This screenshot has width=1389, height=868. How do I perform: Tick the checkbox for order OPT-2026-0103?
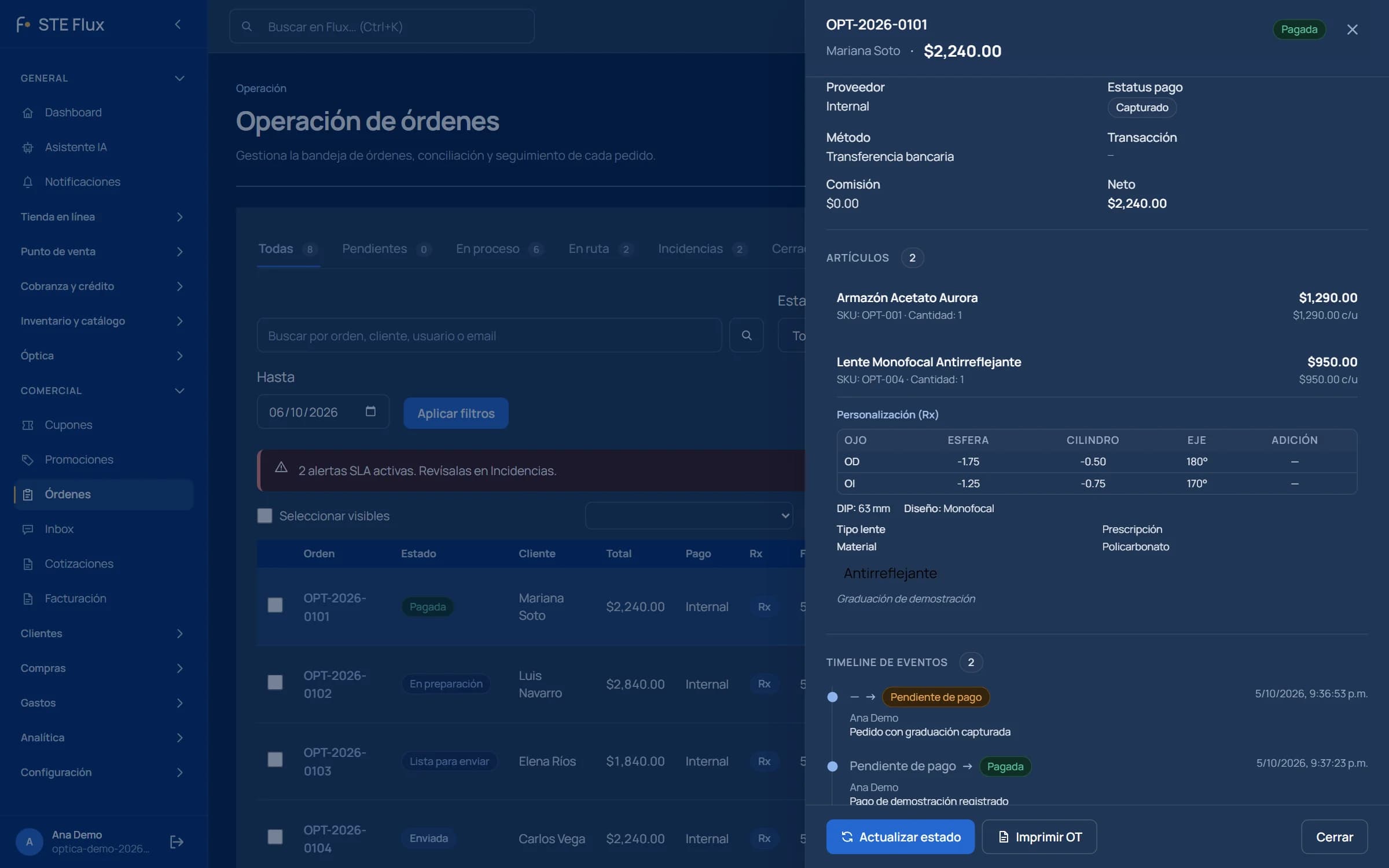coord(275,760)
